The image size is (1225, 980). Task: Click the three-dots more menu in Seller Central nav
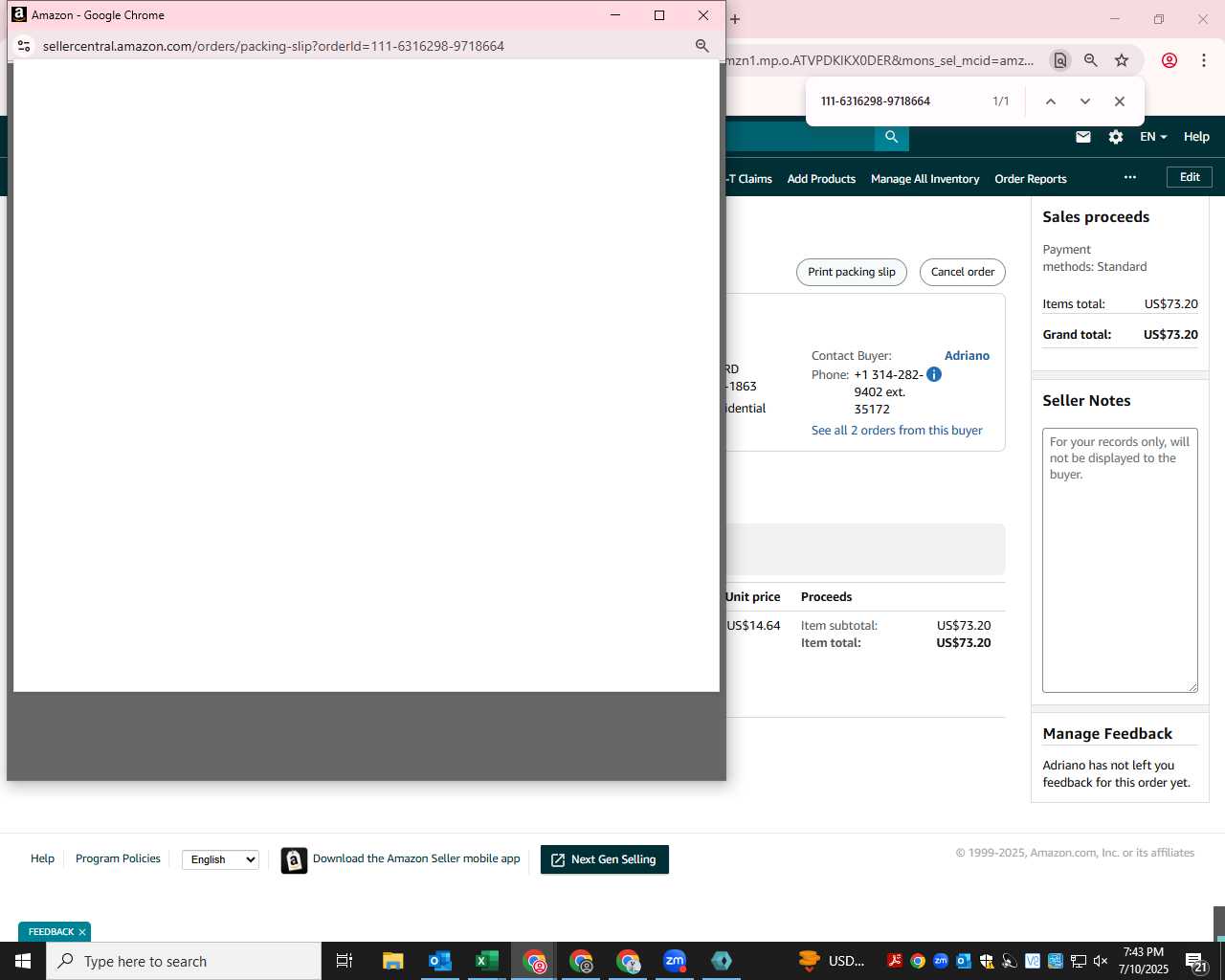pyautogui.click(x=1130, y=177)
